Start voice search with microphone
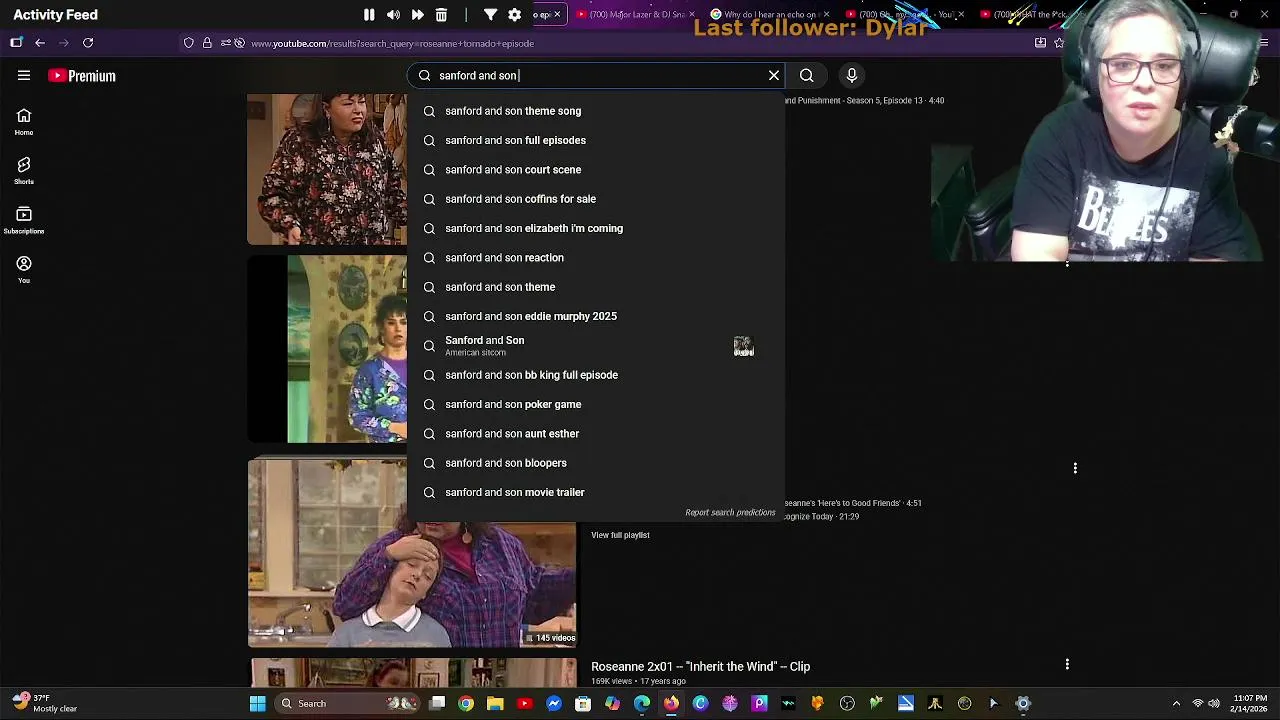This screenshot has height=720, width=1280. 852,75
